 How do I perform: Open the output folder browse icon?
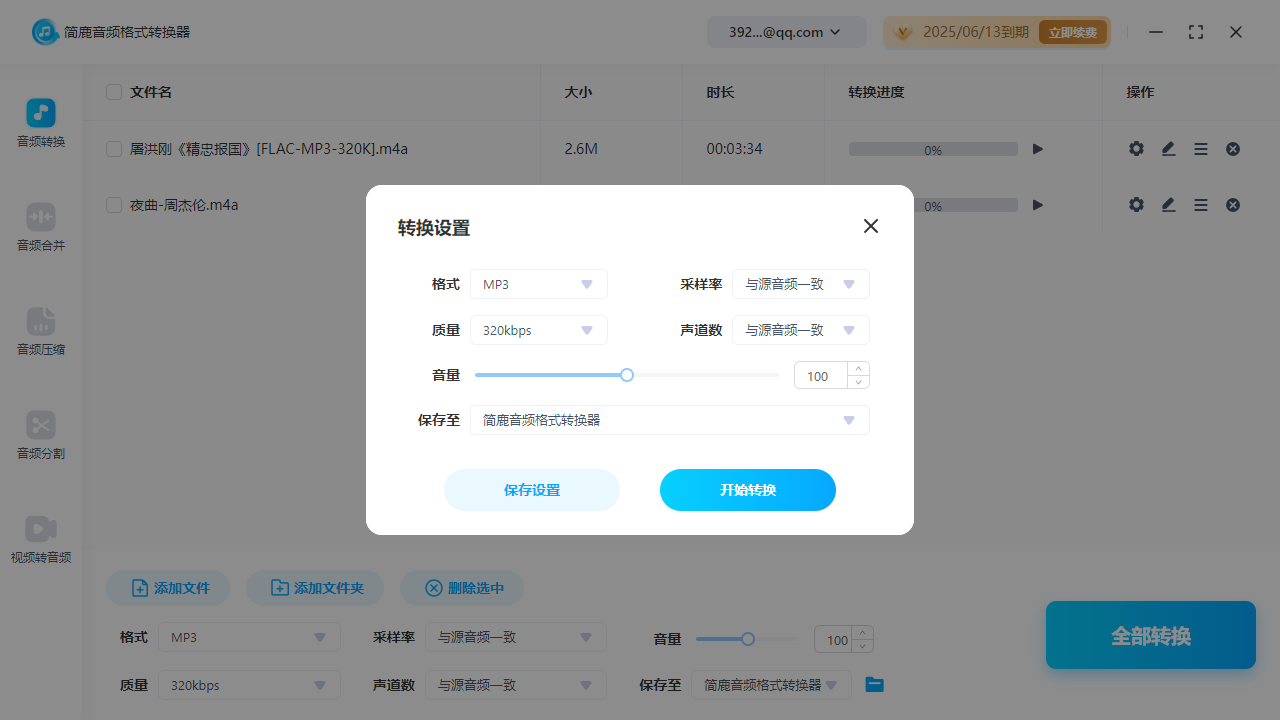(x=874, y=684)
